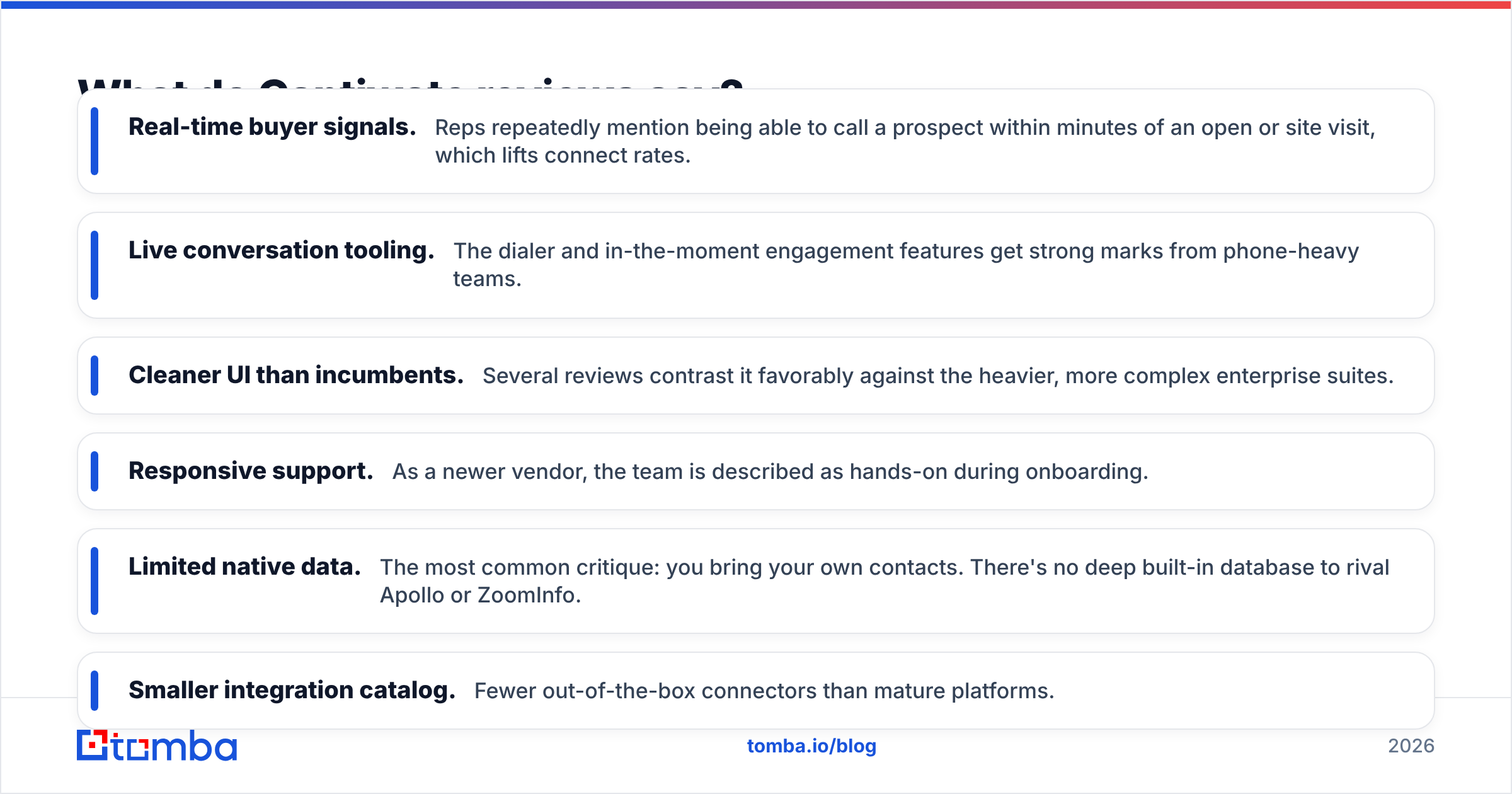1512x794 pixels.
Task: Click the Limited native data heading
Action: click(244, 567)
